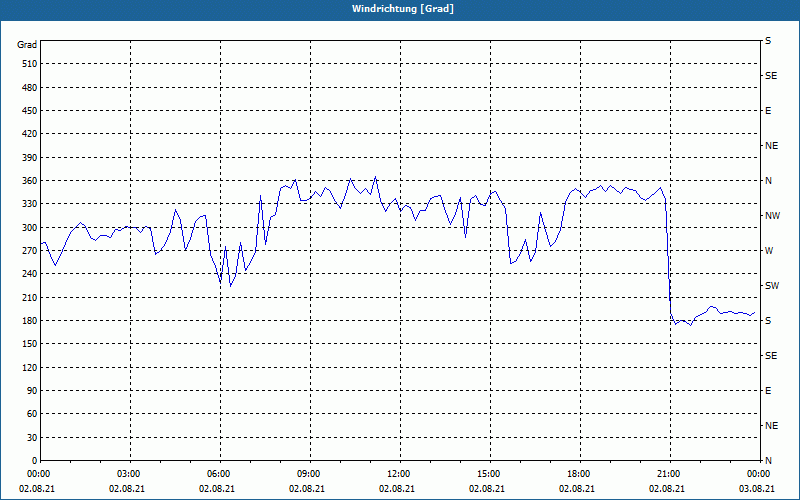Click the 12:00 time axis label
This screenshot has height=500, width=800.
click(x=396, y=474)
